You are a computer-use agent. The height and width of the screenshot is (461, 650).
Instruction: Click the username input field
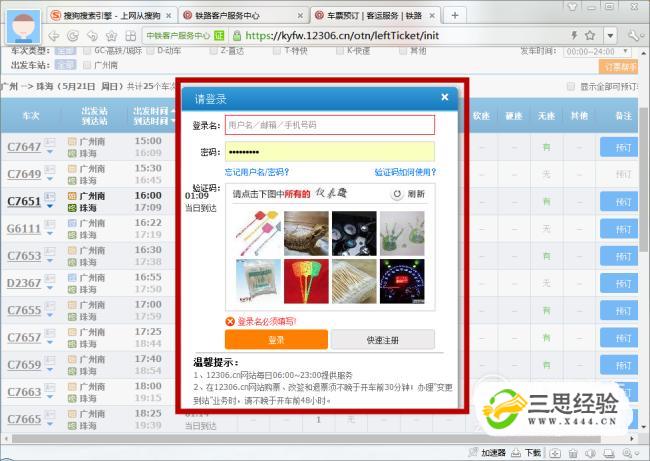(x=329, y=125)
